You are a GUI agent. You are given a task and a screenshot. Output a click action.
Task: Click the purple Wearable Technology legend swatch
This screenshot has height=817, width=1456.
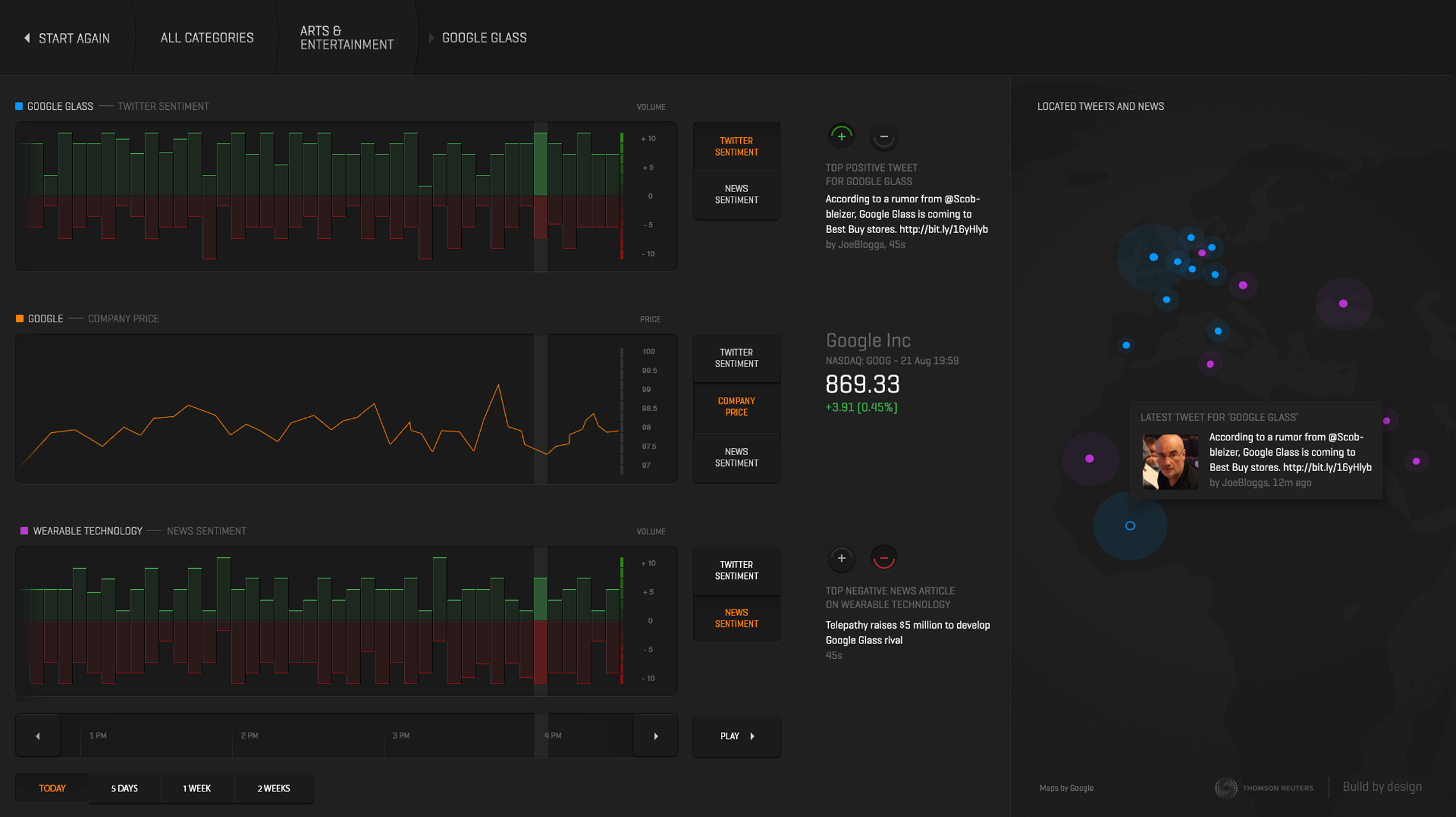24,530
